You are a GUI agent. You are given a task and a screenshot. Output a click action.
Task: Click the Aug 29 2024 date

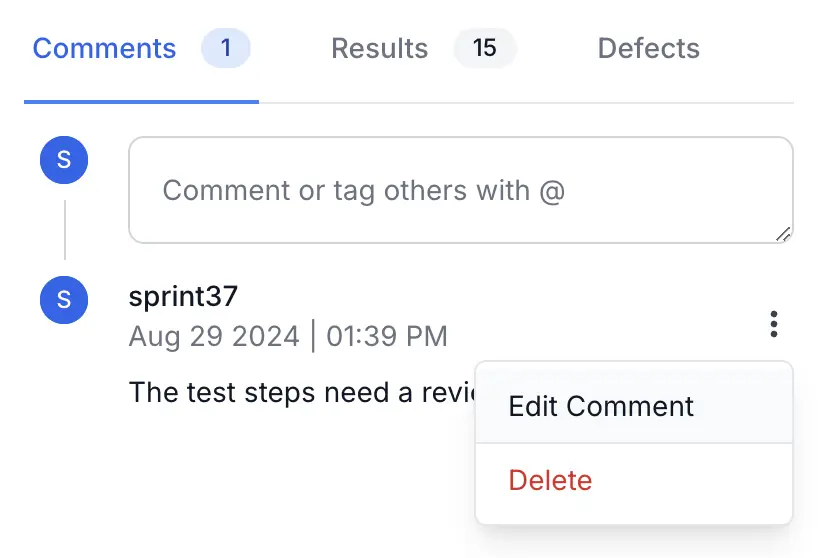[214, 336]
